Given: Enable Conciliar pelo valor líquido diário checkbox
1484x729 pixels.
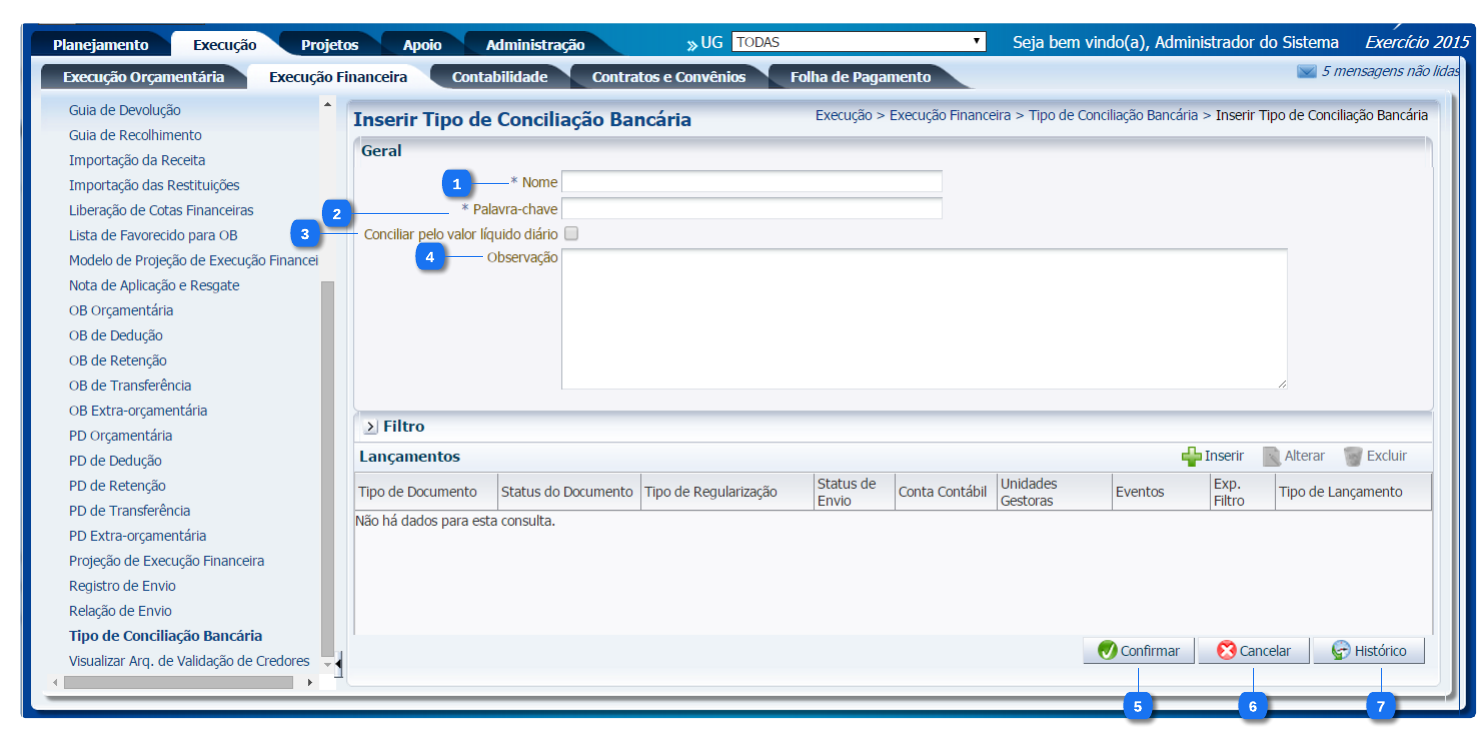Looking at the screenshot, I should pyautogui.click(x=571, y=234).
